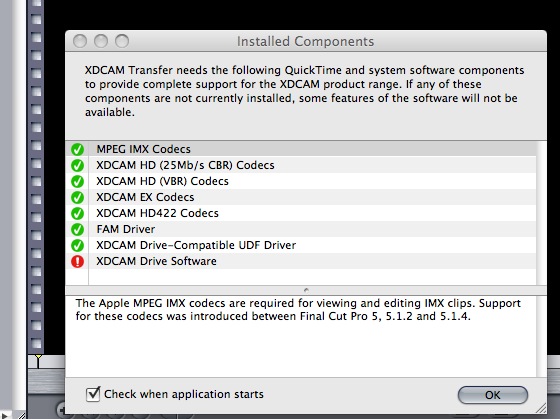This screenshot has height=419, width=560.
Task: Click green check icon beside XDCAM HD (25Mb/s CBR)
Action: tap(77, 165)
